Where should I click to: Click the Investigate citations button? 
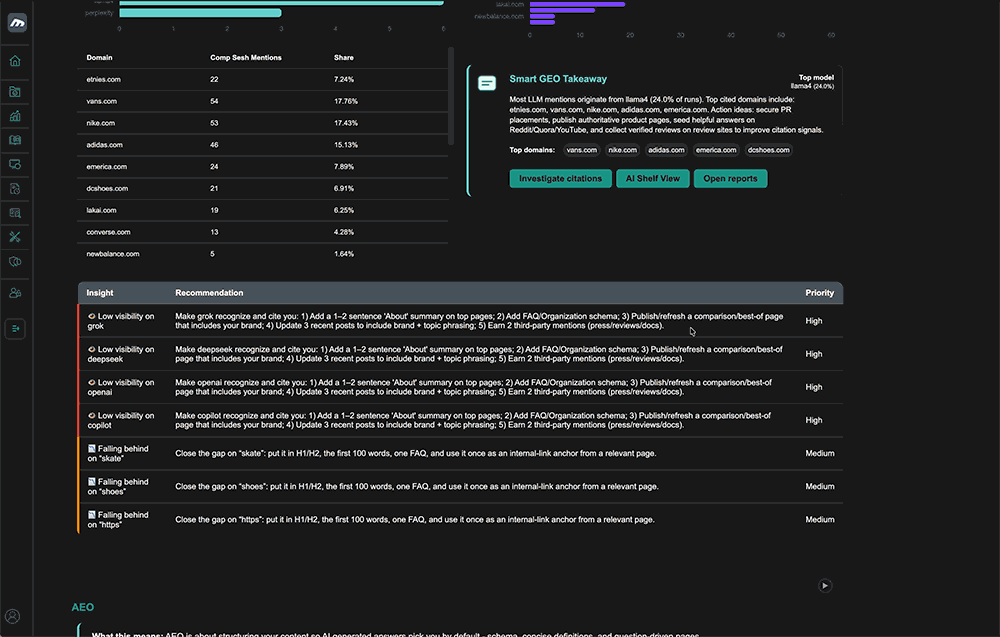(560, 179)
